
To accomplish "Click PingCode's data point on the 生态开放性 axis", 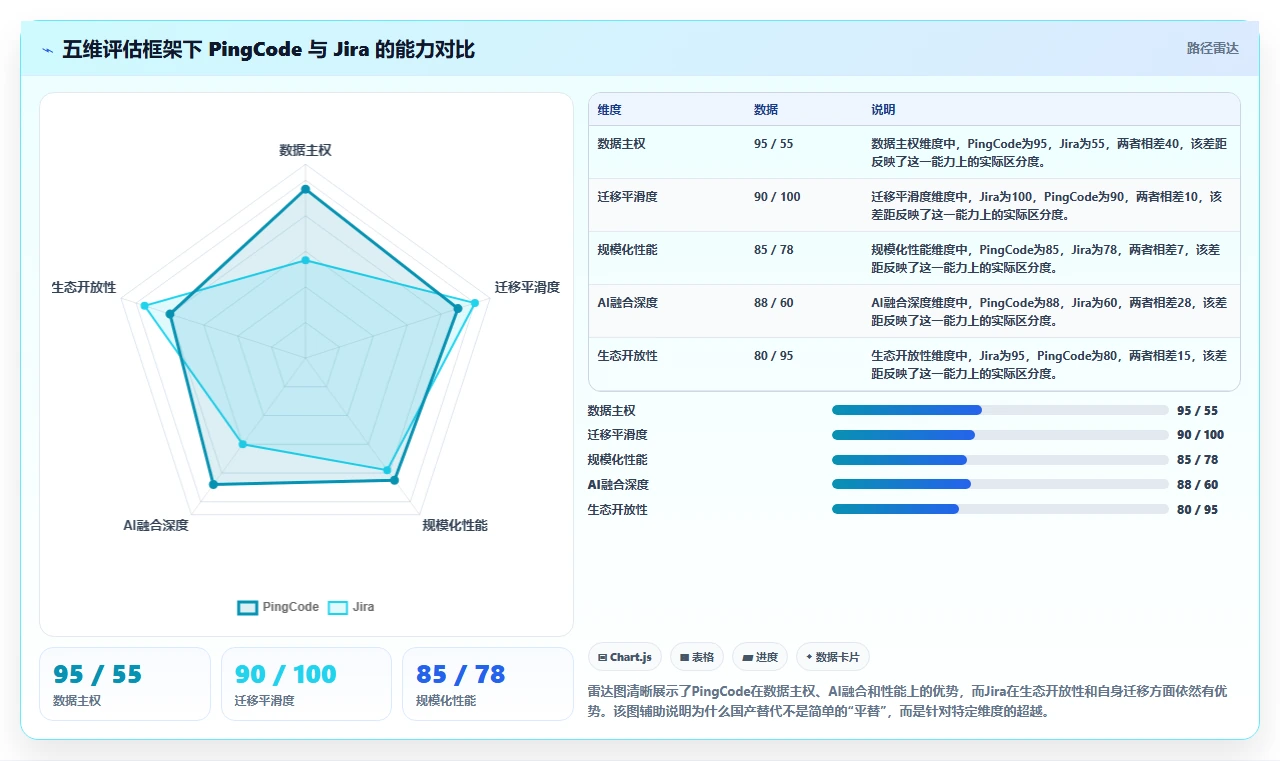I will click(170, 314).
